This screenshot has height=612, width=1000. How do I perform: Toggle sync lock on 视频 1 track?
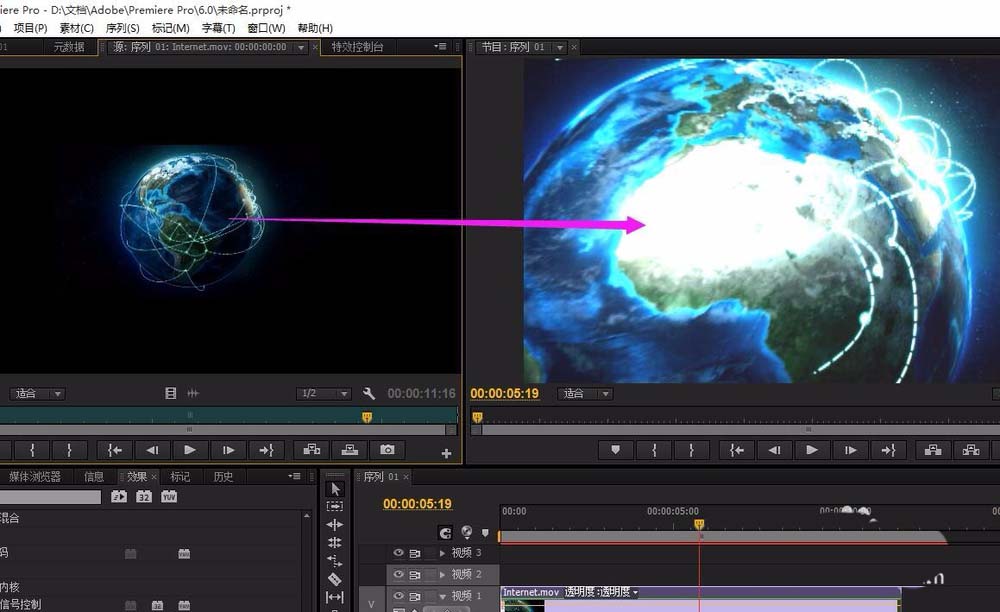(x=415, y=597)
